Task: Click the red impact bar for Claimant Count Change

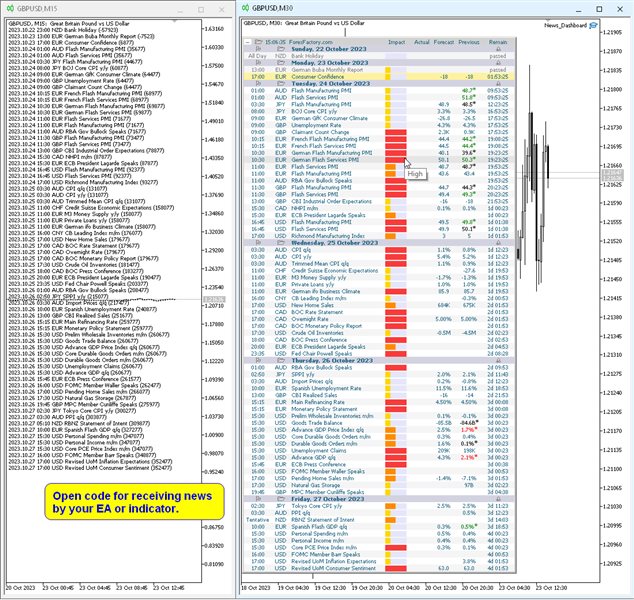Action: tap(396, 132)
